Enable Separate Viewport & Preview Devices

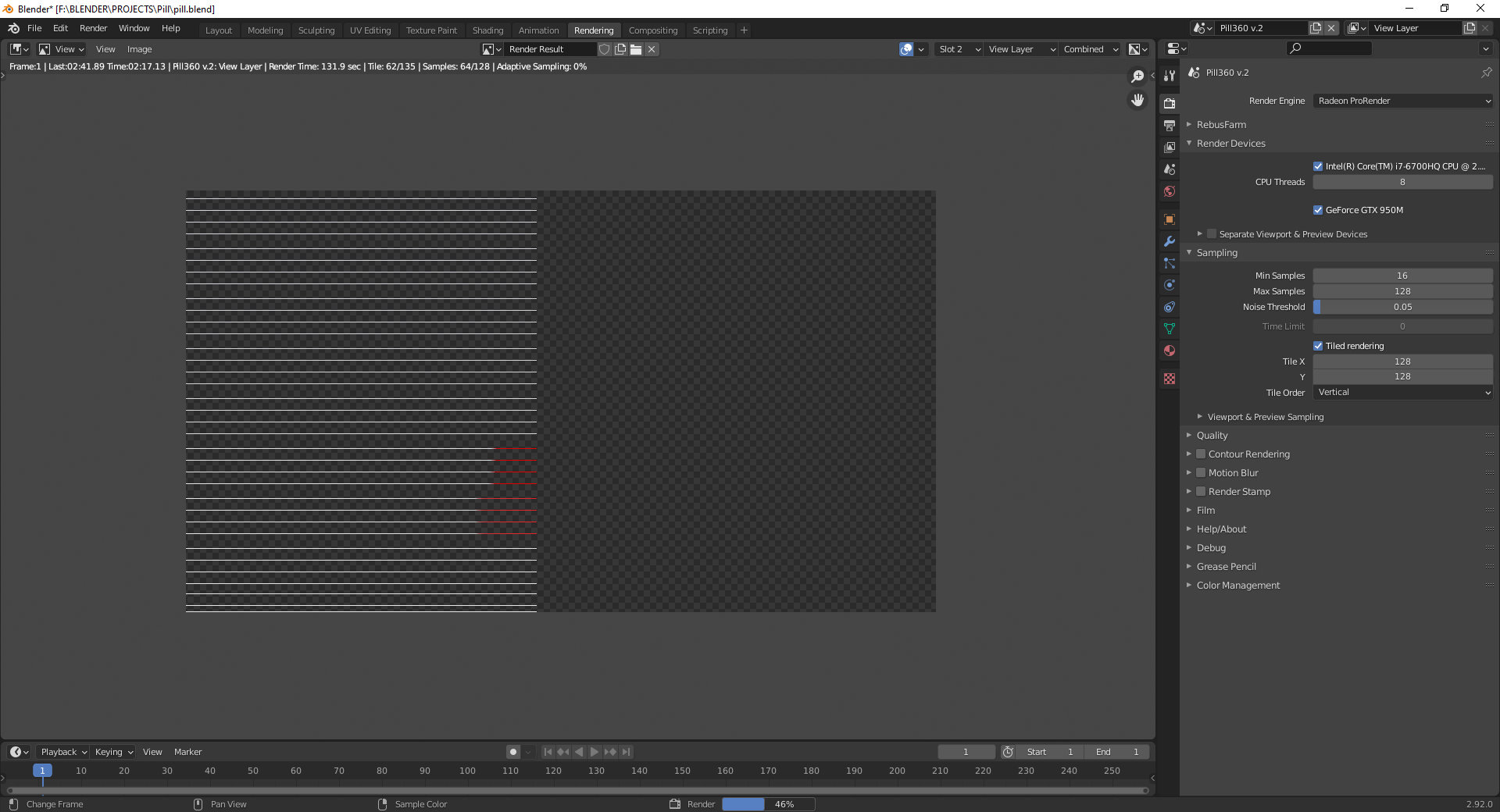coord(1211,233)
